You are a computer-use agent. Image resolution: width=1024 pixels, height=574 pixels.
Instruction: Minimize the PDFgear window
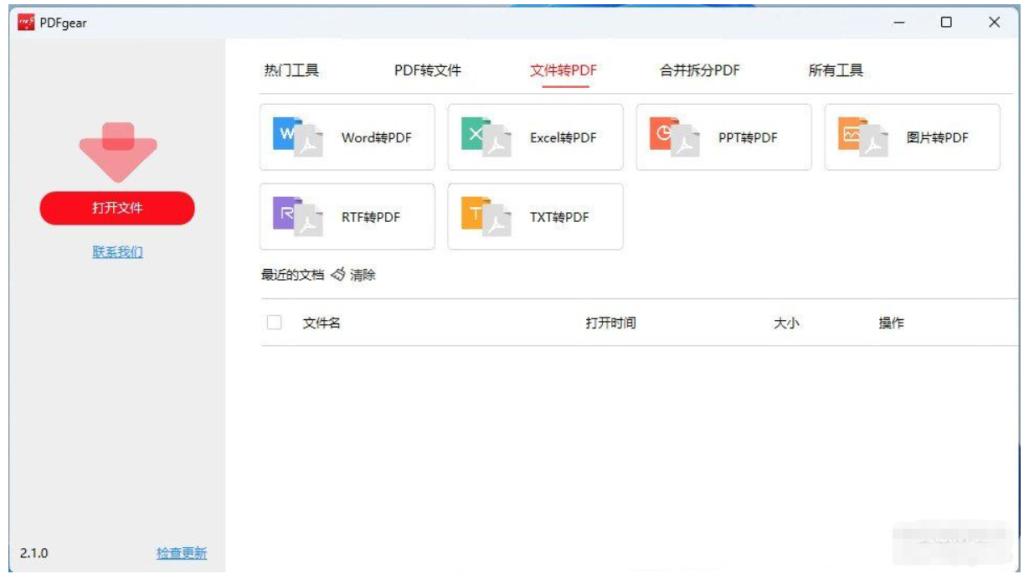(x=899, y=22)
